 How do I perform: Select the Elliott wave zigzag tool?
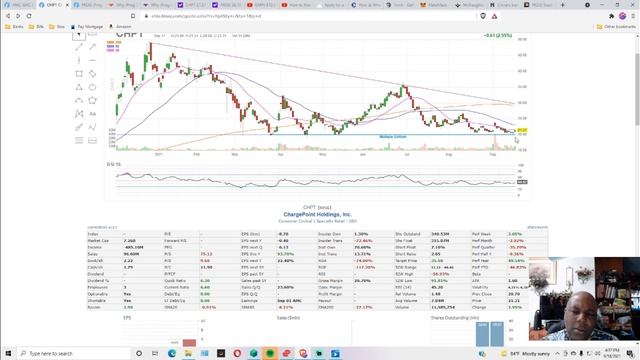pos(93,127)
